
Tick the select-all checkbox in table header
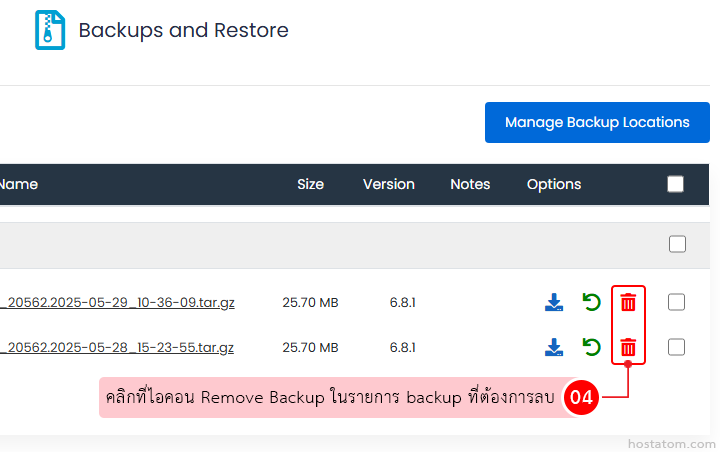(676, 184)
